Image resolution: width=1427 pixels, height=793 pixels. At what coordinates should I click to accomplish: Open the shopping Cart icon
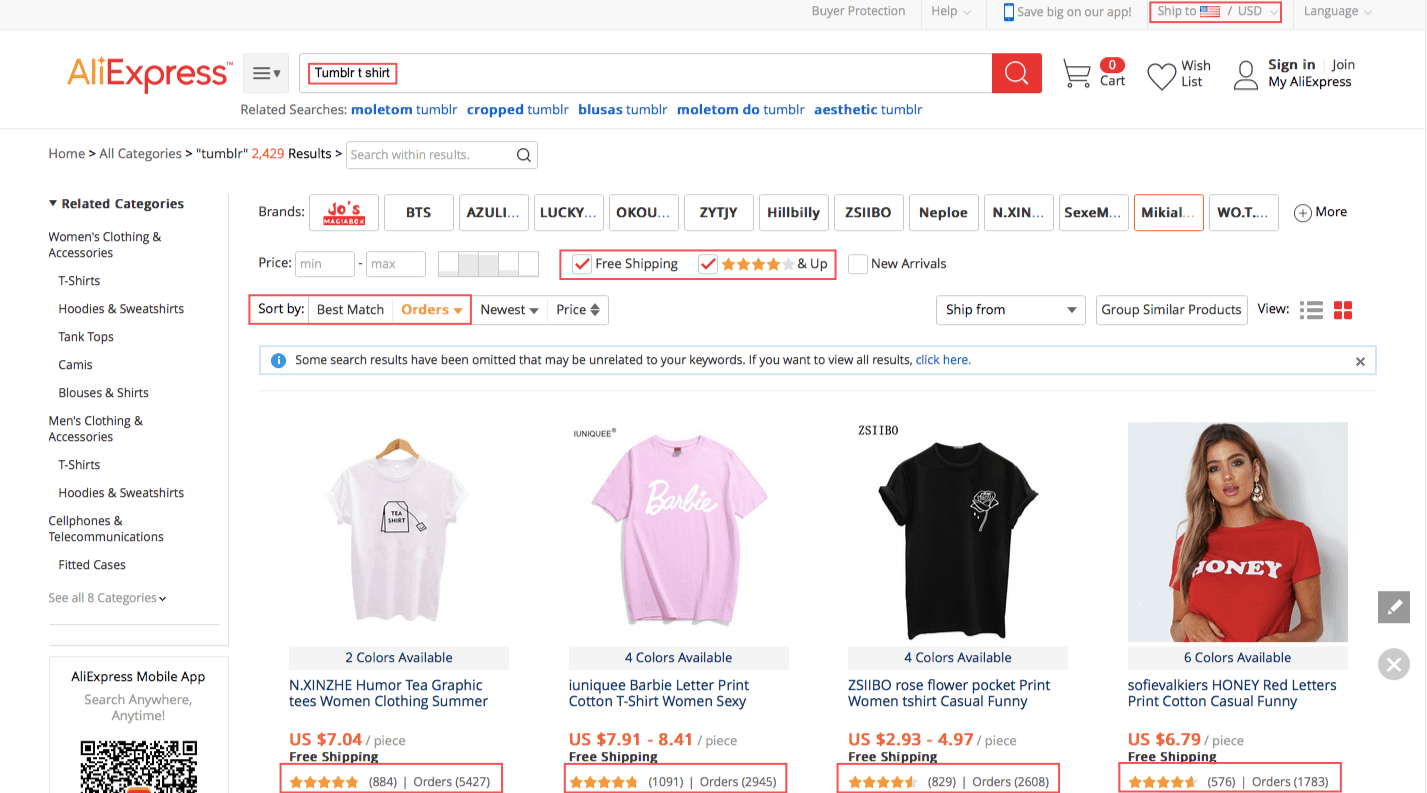coord(1078,72)
